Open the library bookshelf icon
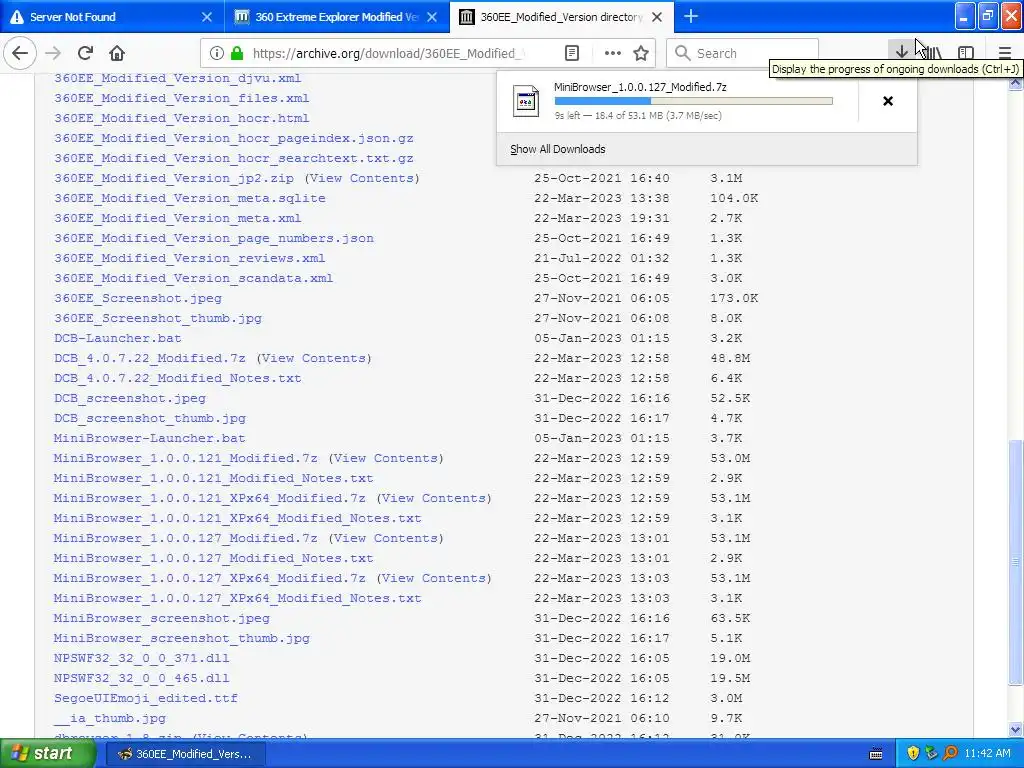 tap(934, 53)
